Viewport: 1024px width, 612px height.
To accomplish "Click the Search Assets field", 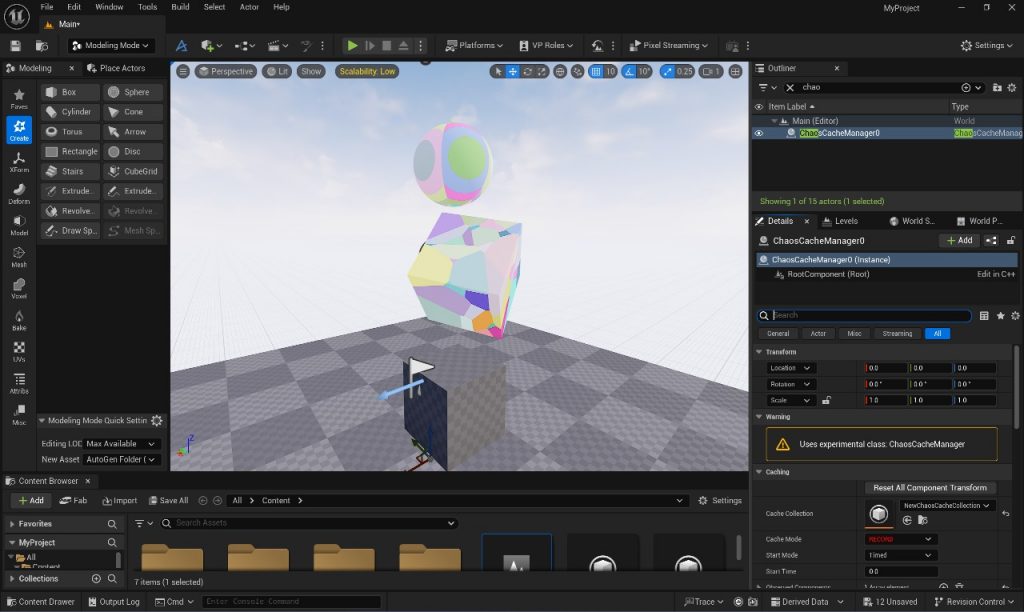I will [x=308, y=523].
